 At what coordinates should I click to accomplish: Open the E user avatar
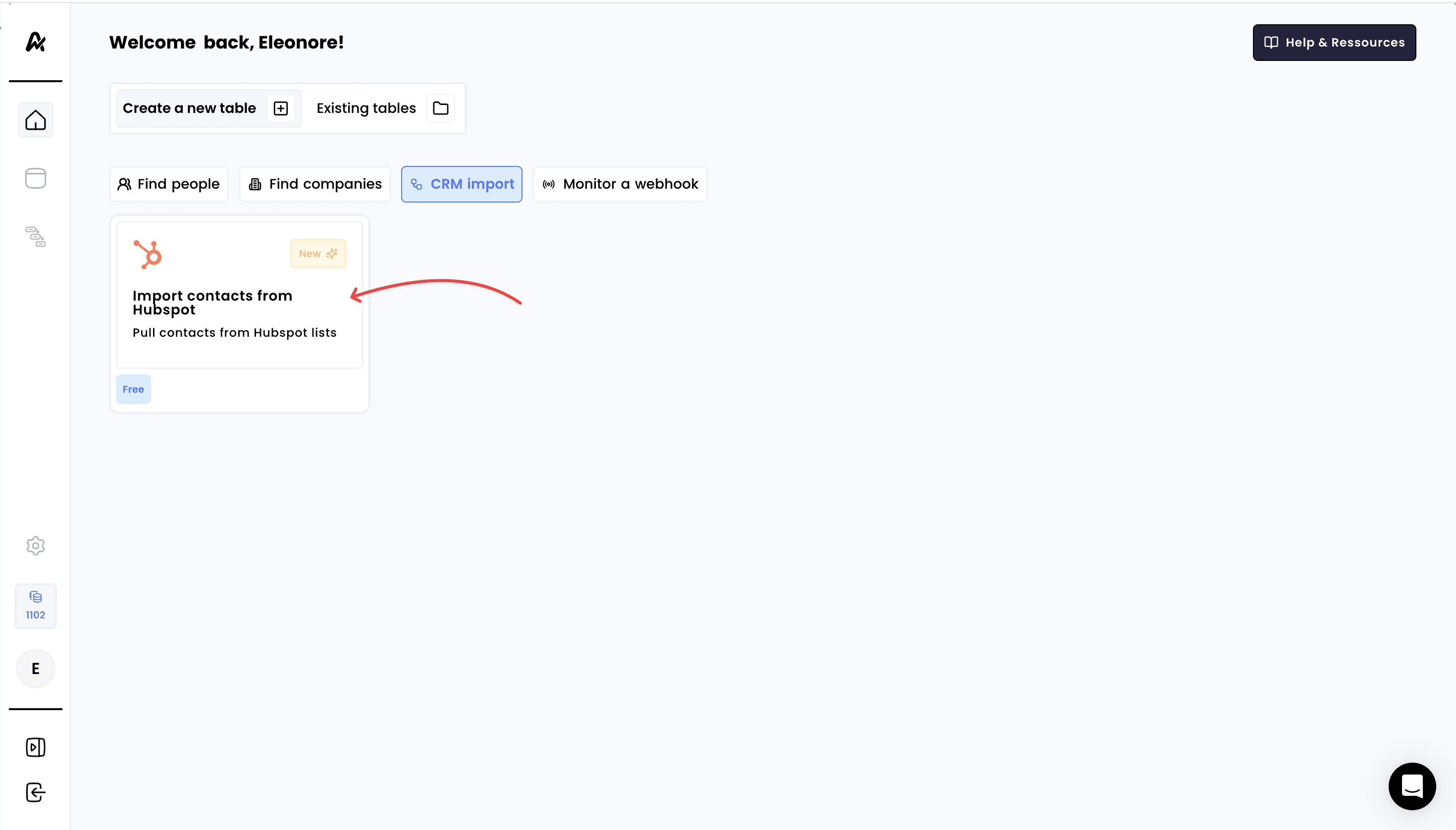tap(35, 668)
